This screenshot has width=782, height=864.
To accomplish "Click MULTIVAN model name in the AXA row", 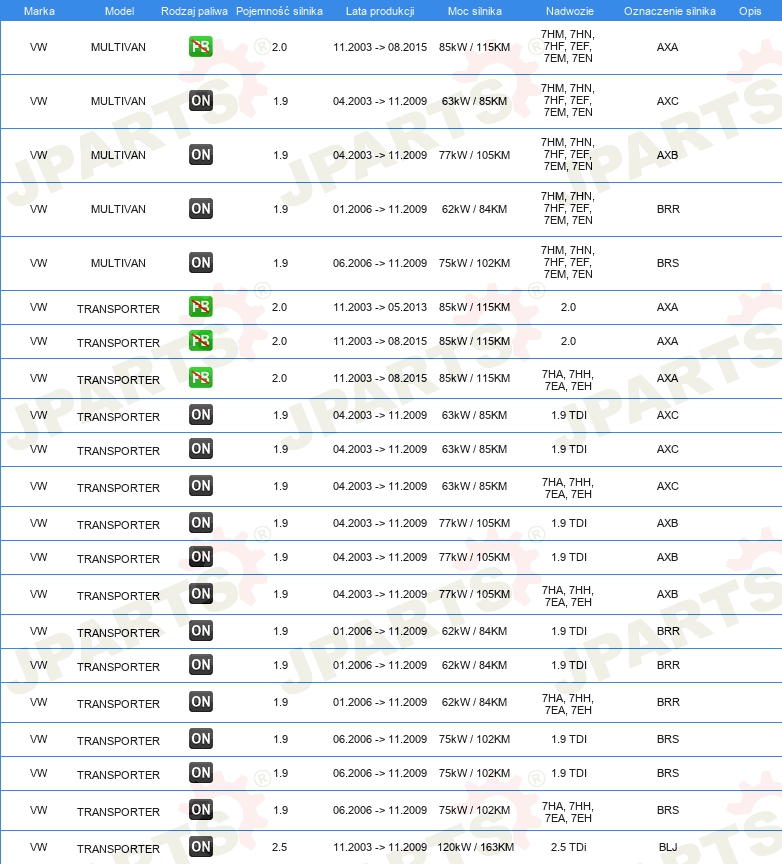I will click(118, 47).
